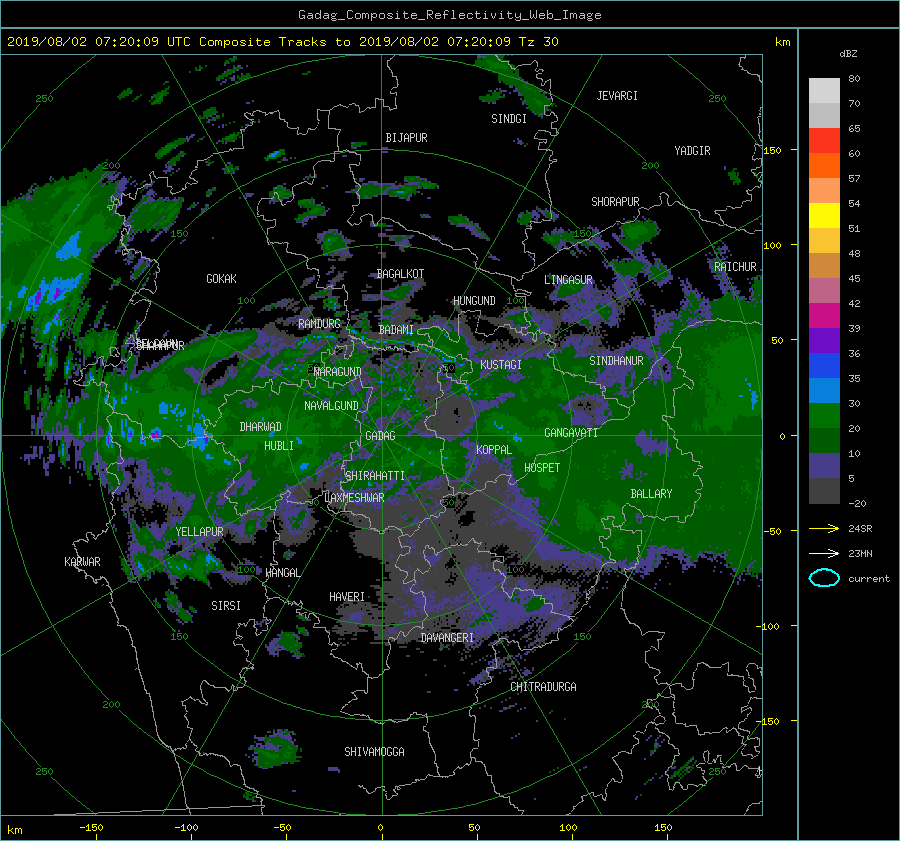Click the NAVALGUND city label
Viewport: 900px width, 841px height.
point(331,405)
